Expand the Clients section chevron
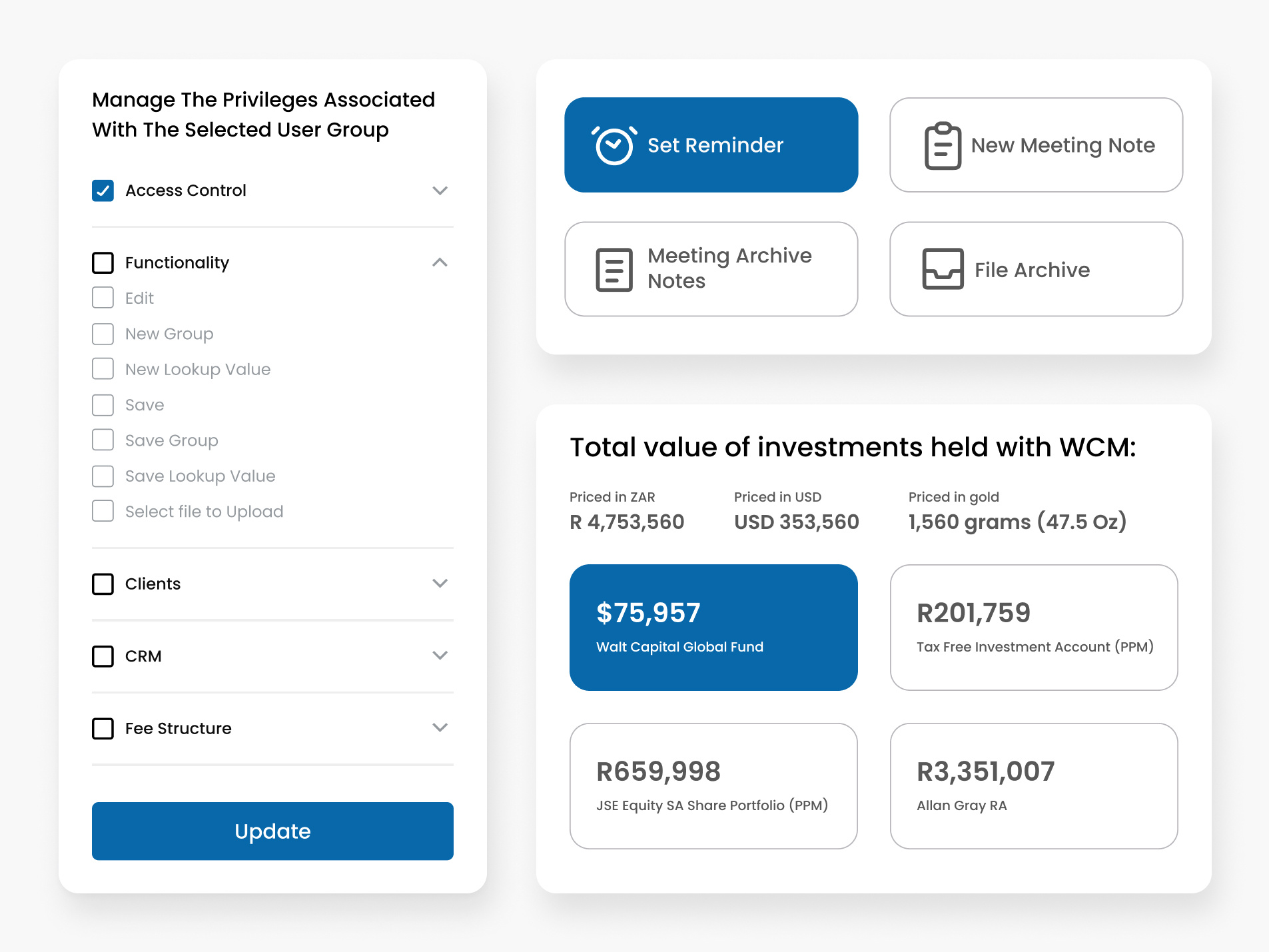The width and height of the screenshot is (1269, 952). pos(440,584)
